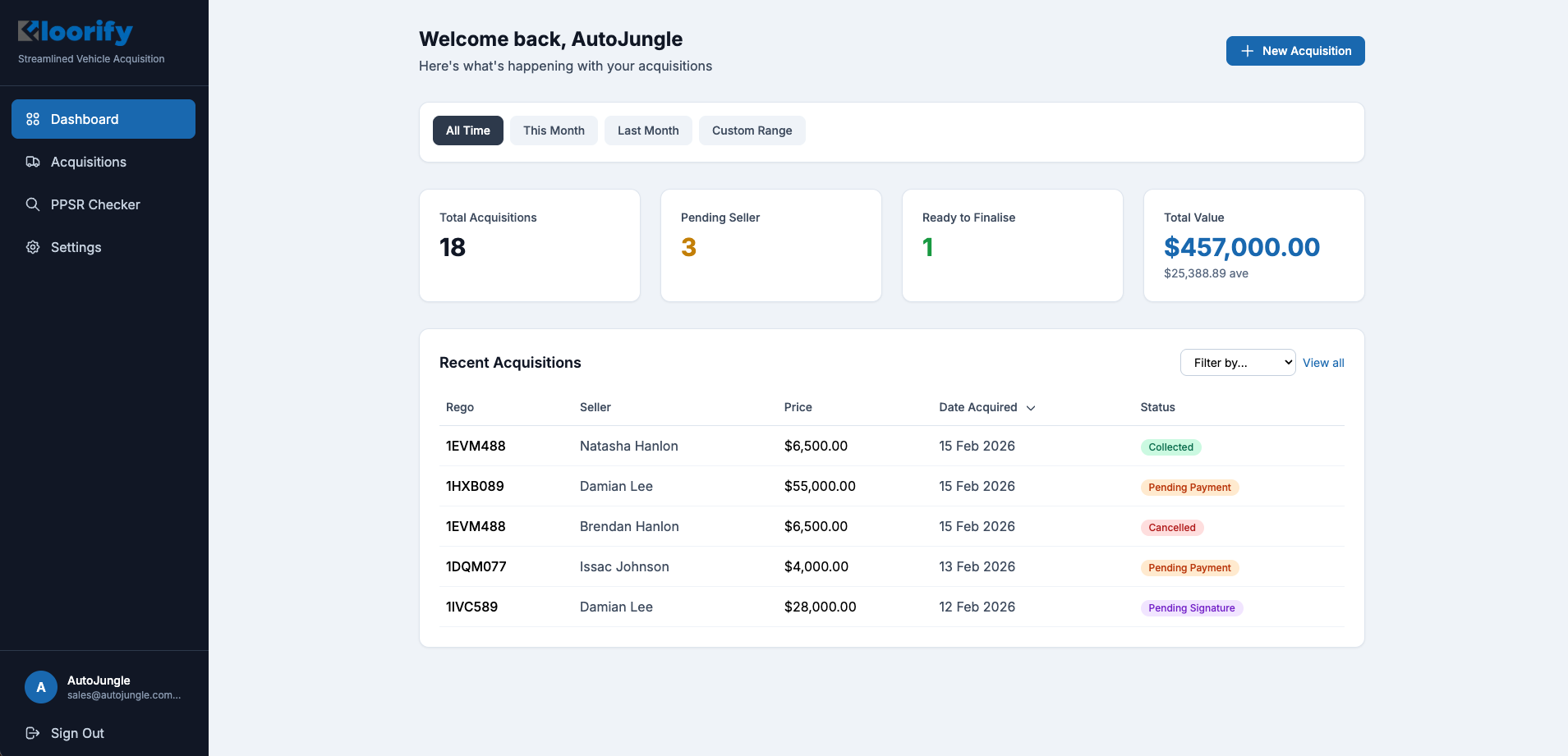Viewport: 1568px width, 756px height.
Task: Click the Pending Signature badge
Action: 1191,607
